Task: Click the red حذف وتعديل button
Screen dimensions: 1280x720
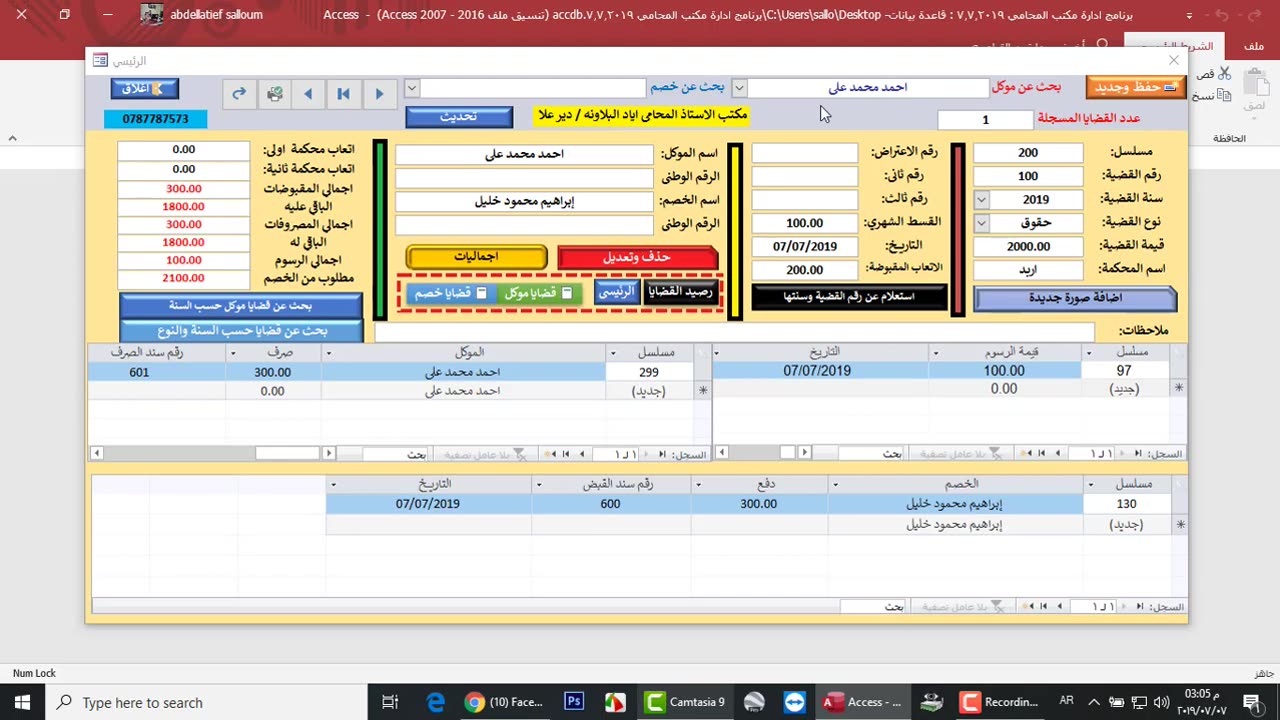Action: pyautogui.click(x=637, y=257)
